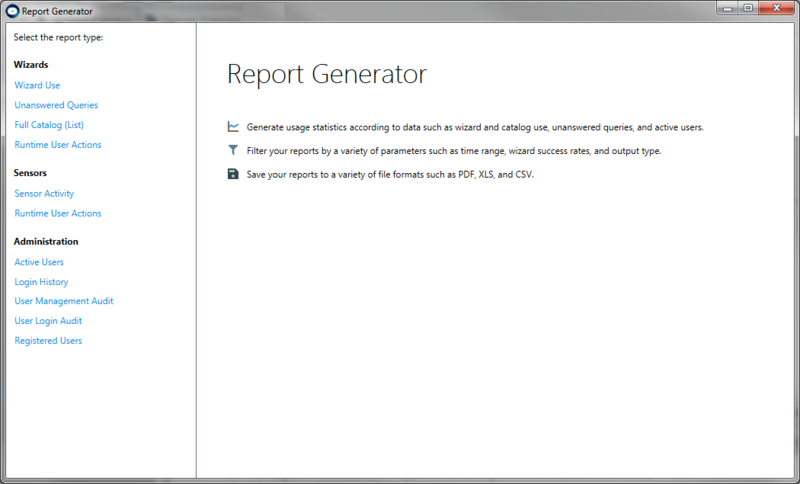Click the line chart usage statistics icon
This screenshot has width=800, height=484.
233,127
